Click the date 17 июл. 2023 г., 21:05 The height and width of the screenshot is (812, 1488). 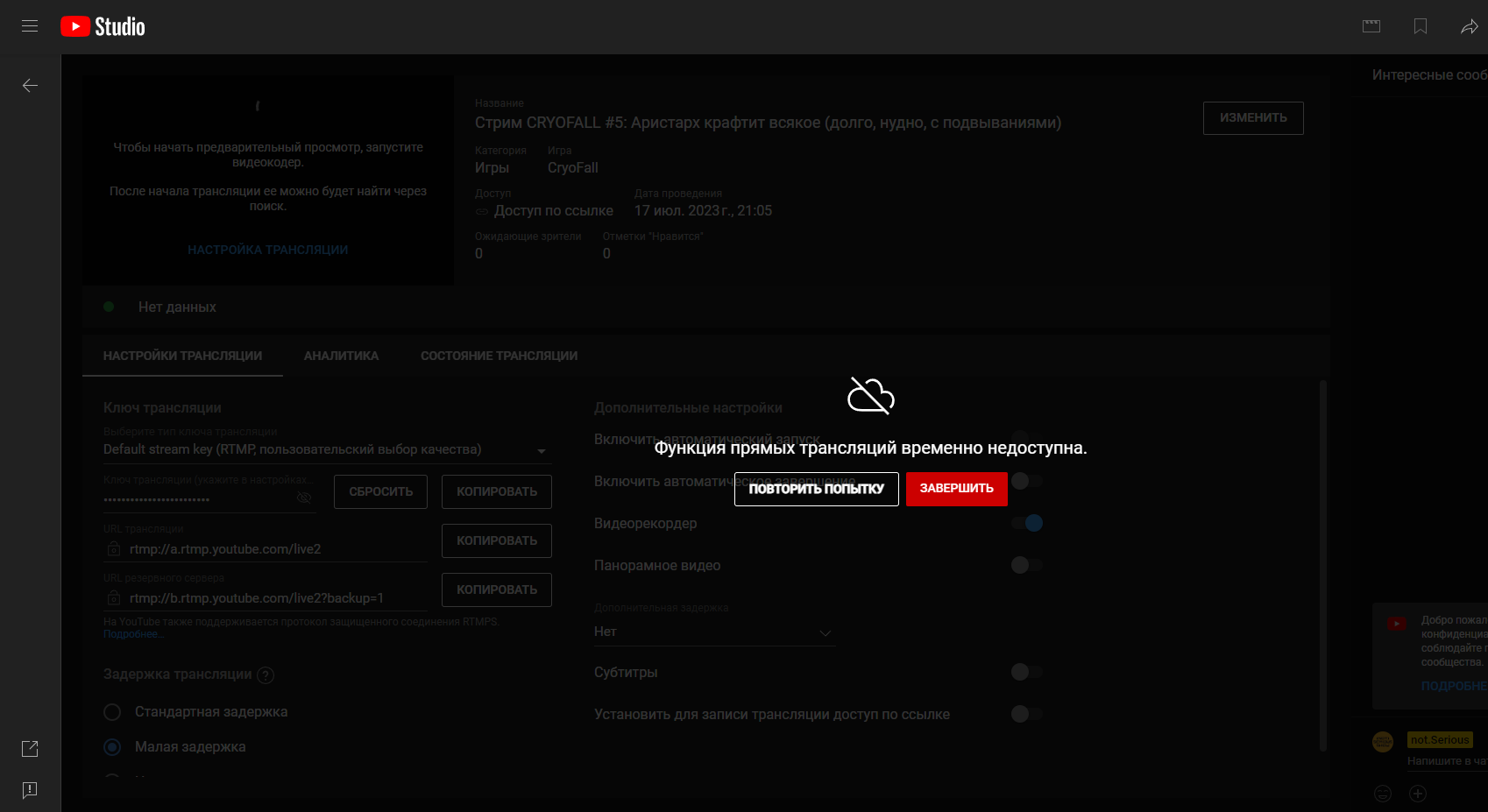click(703, 211)
